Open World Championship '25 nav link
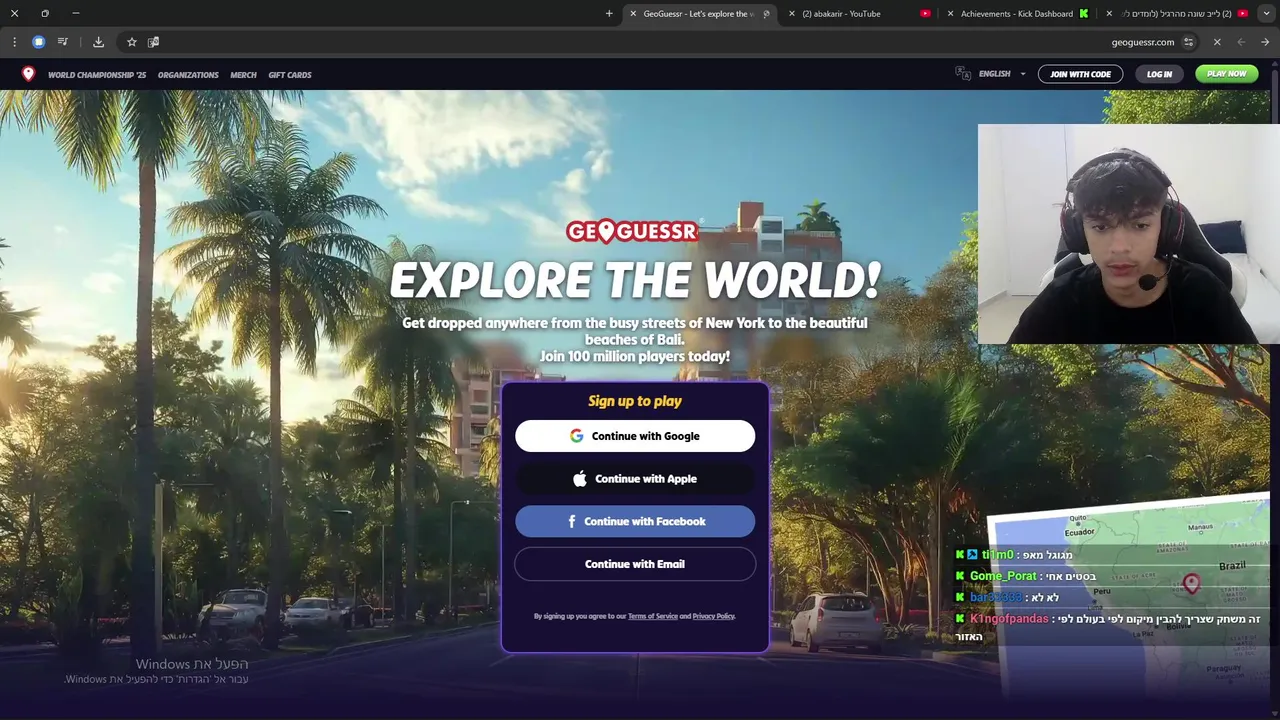Viewport: 1280px width, 720px height. [97, 75]
